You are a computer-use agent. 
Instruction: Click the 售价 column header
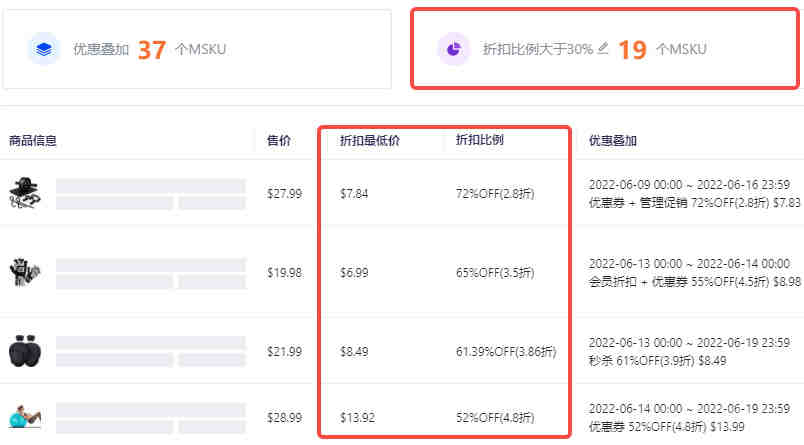[x=278, y=140]
